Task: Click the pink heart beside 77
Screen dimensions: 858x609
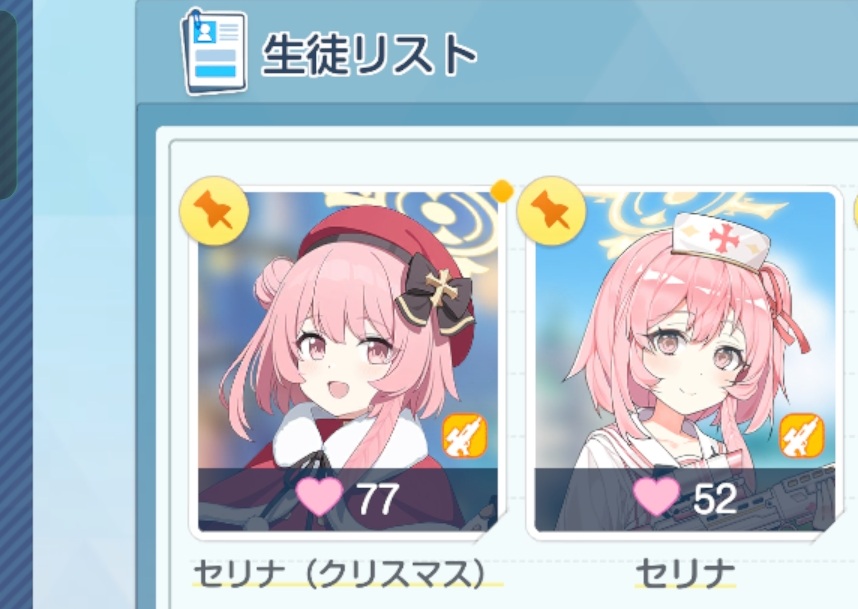Action: 319,496
